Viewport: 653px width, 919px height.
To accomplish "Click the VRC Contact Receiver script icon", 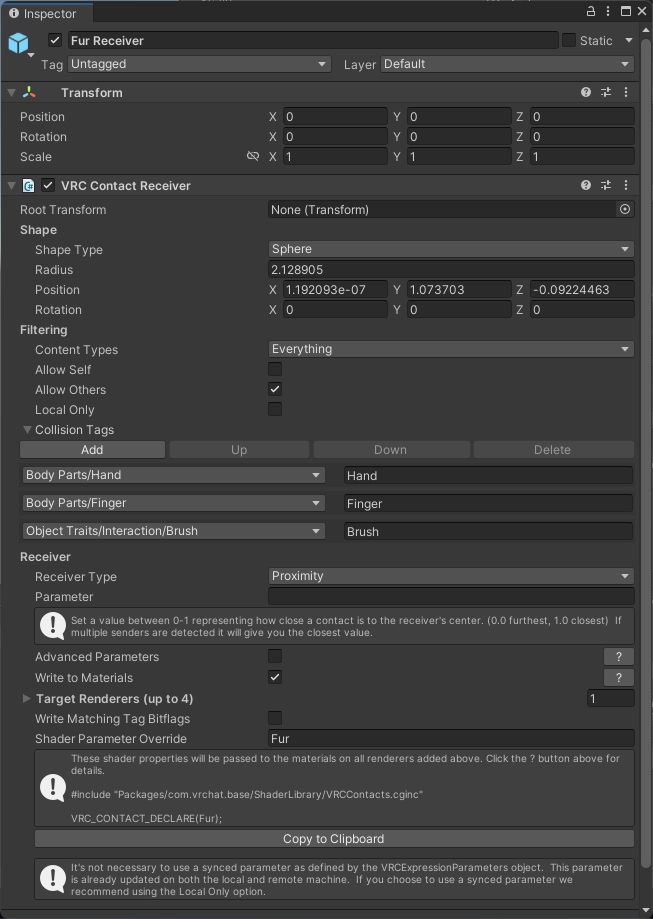I will (28, 186).
